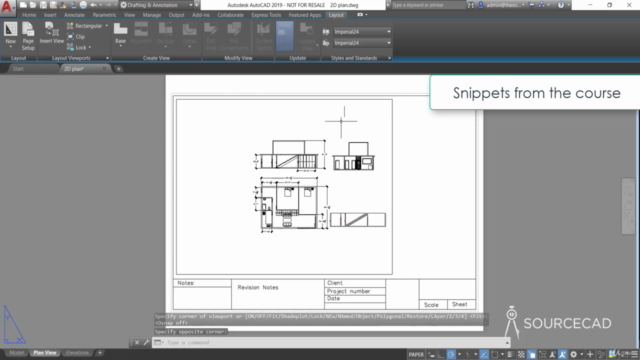Click the Save As icon in quick access toolbar

point(53,5)
